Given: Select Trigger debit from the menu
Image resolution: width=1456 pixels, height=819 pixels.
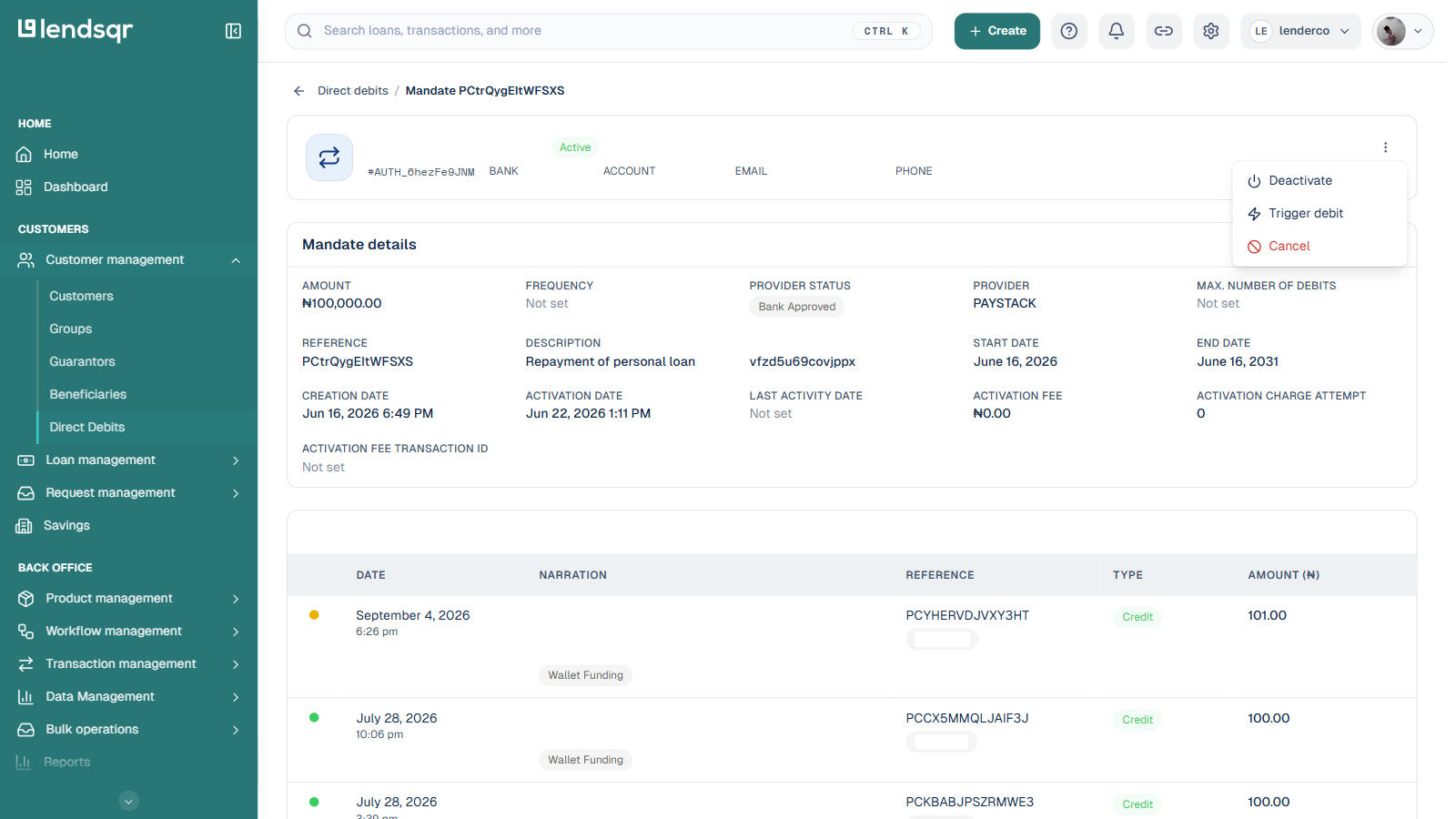Looking at the screenshot, I should 1319,213.
